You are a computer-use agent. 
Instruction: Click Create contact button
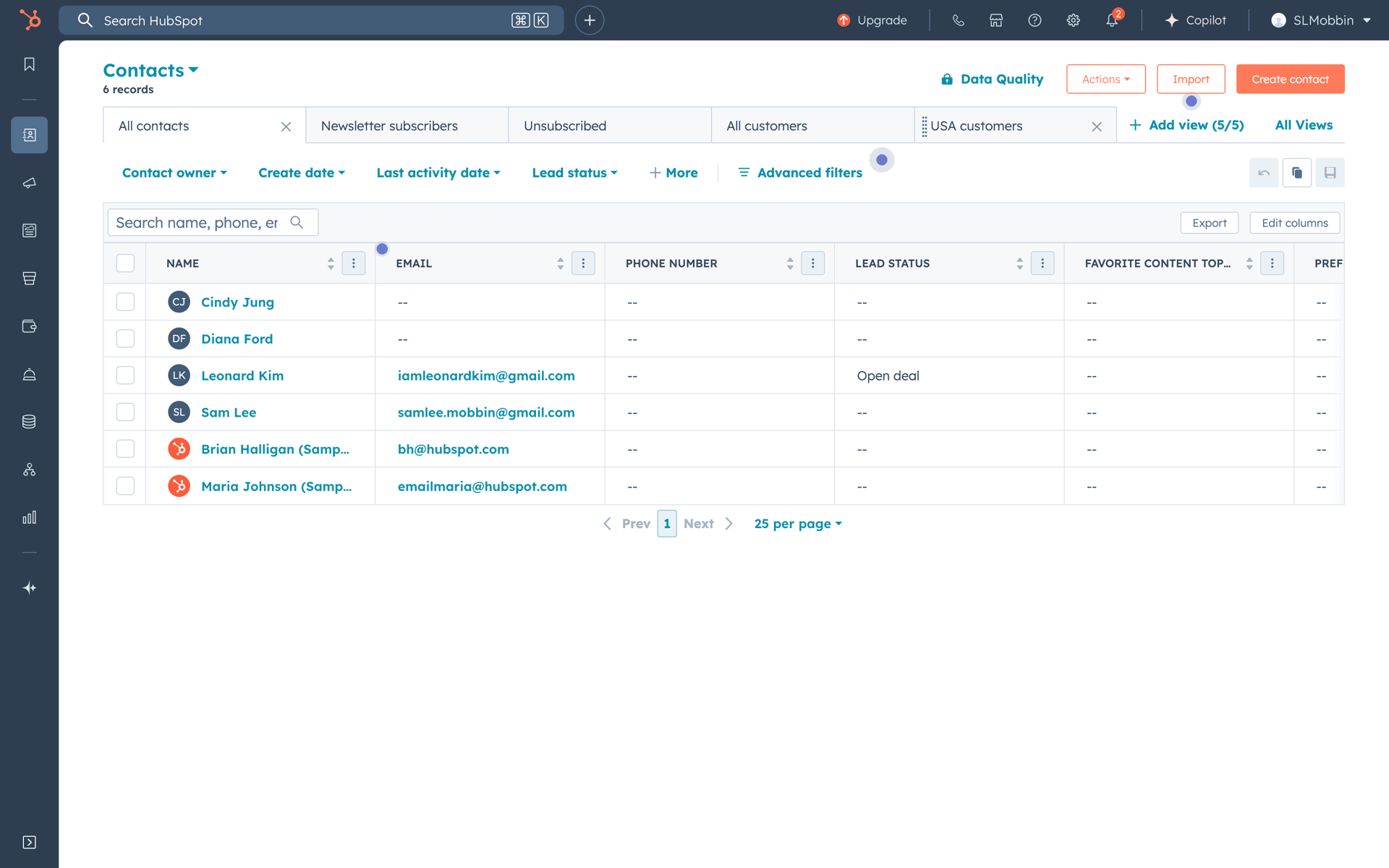[1290, 79]
